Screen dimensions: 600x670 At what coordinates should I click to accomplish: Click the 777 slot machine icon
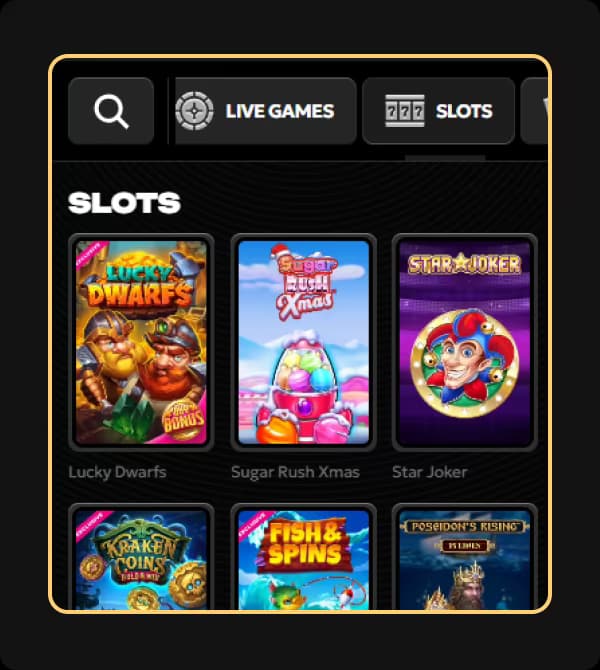tap(405, 111)
